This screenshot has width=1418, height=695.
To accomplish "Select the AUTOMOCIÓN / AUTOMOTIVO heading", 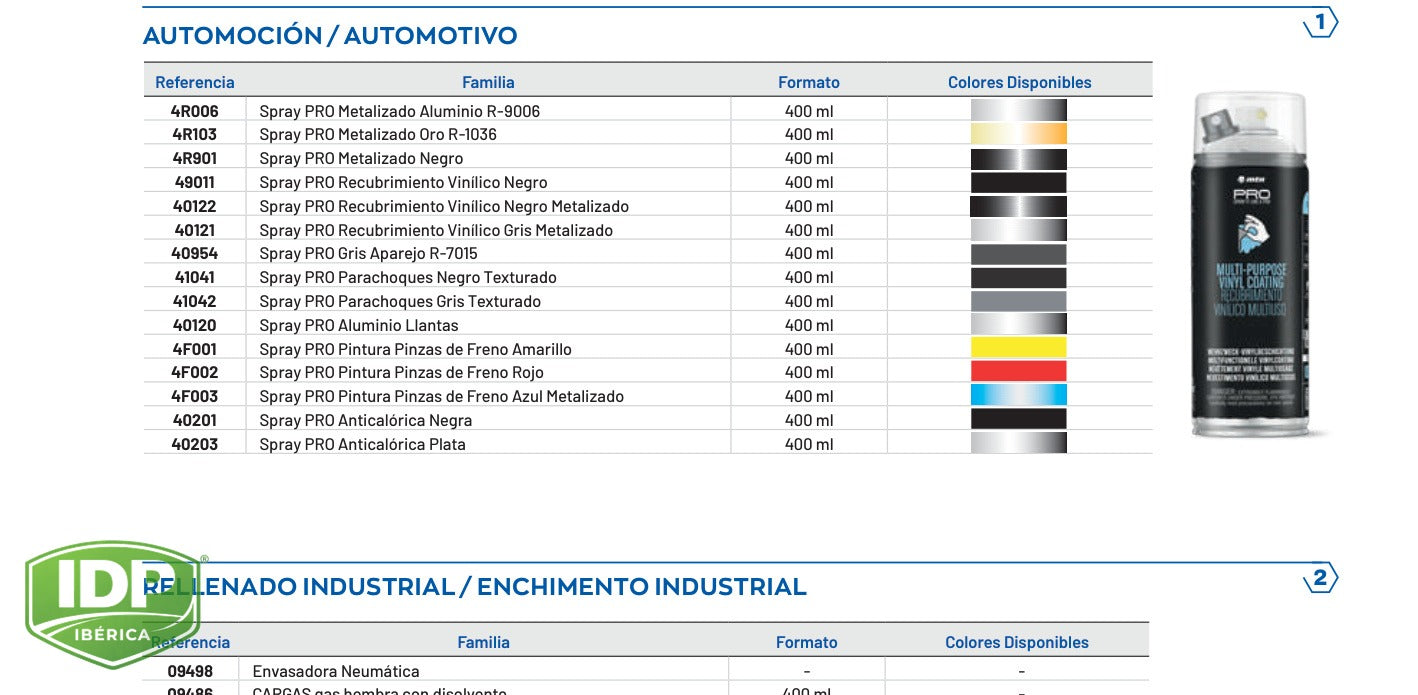I will coord(330,36).
